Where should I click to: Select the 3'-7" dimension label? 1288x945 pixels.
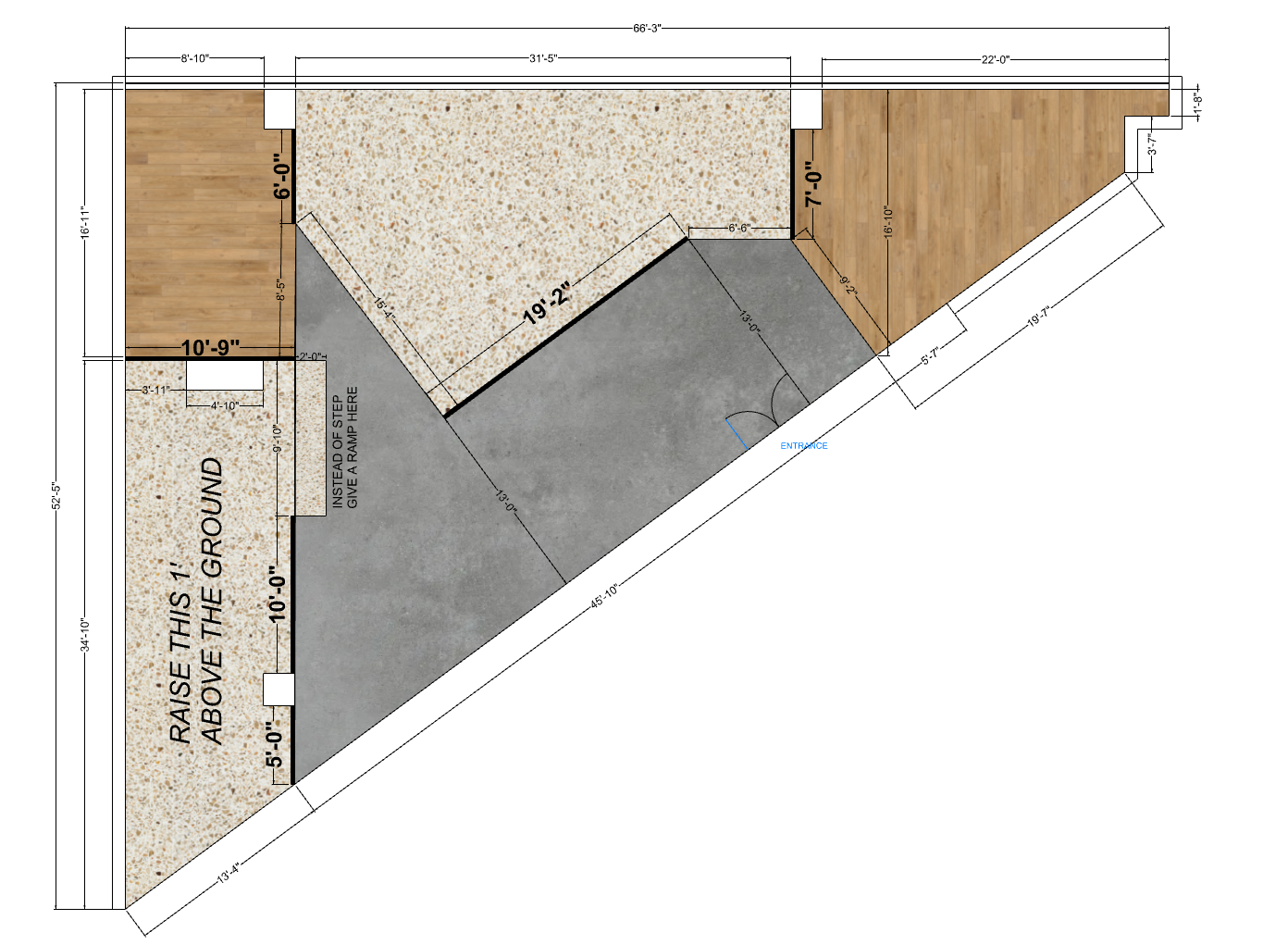click(1151, 146)
